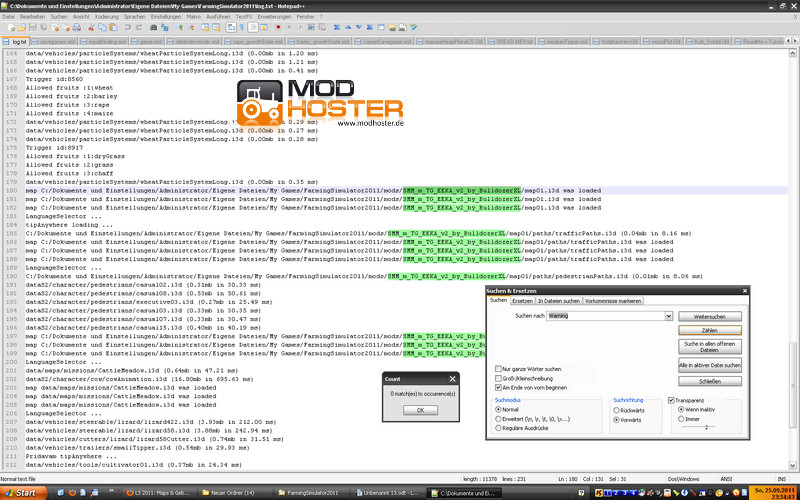The width and height of the screenshot is (800, 500).
Task: Click the Schließen button
Action: pyautogui.click(x=710, y=381)
